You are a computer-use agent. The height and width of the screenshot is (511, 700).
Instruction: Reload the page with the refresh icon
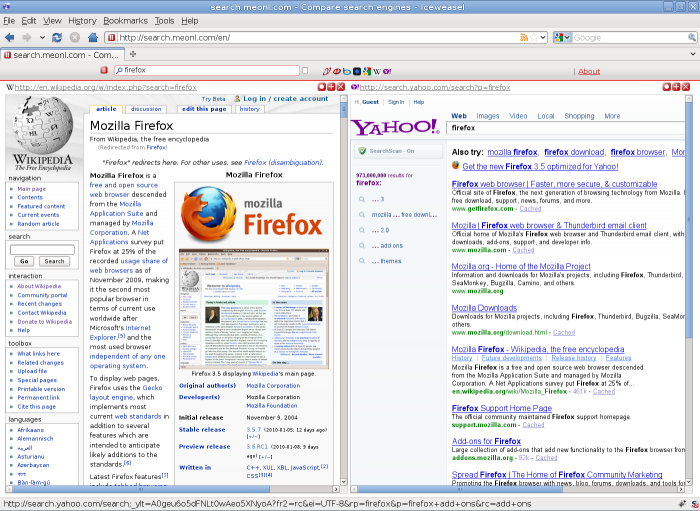[57, 37]
